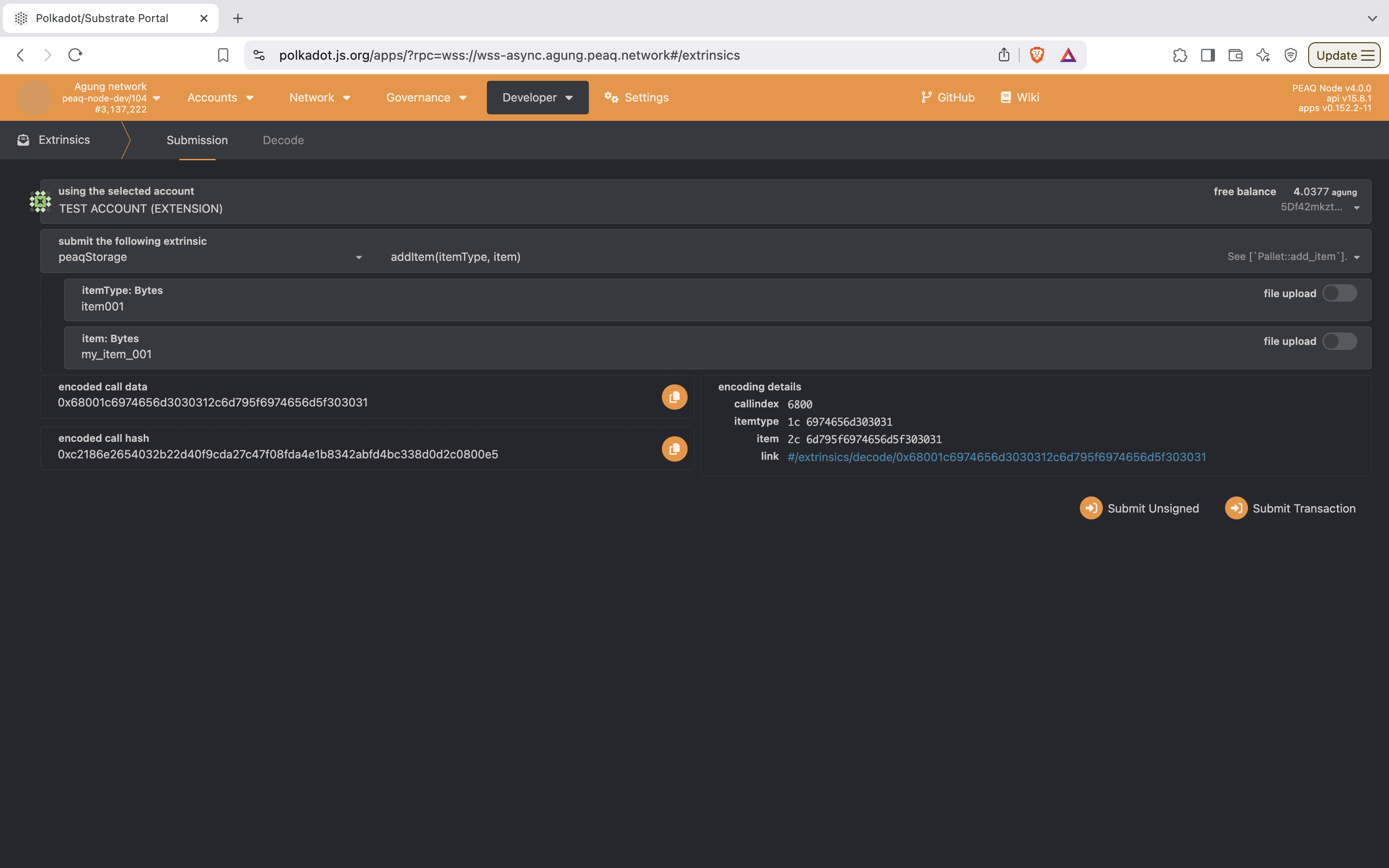This screenshot has height=868, width=1389.
Task: Click the Submit Unsigned button
Action: coord(1139,508)
